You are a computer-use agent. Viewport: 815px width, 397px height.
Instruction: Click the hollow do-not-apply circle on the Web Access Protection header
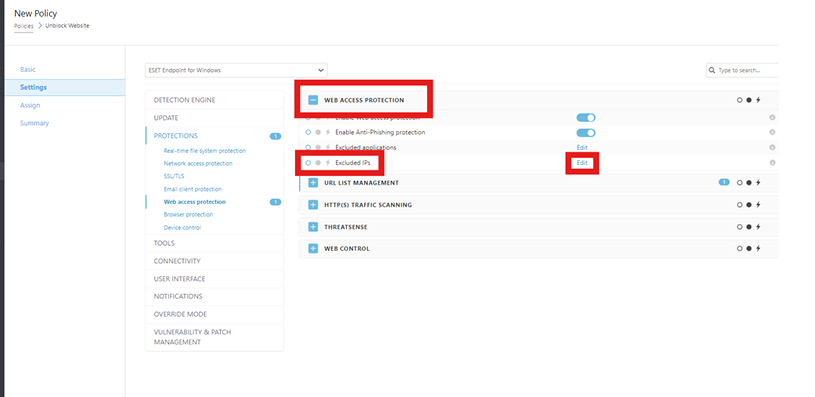(740, 100)
